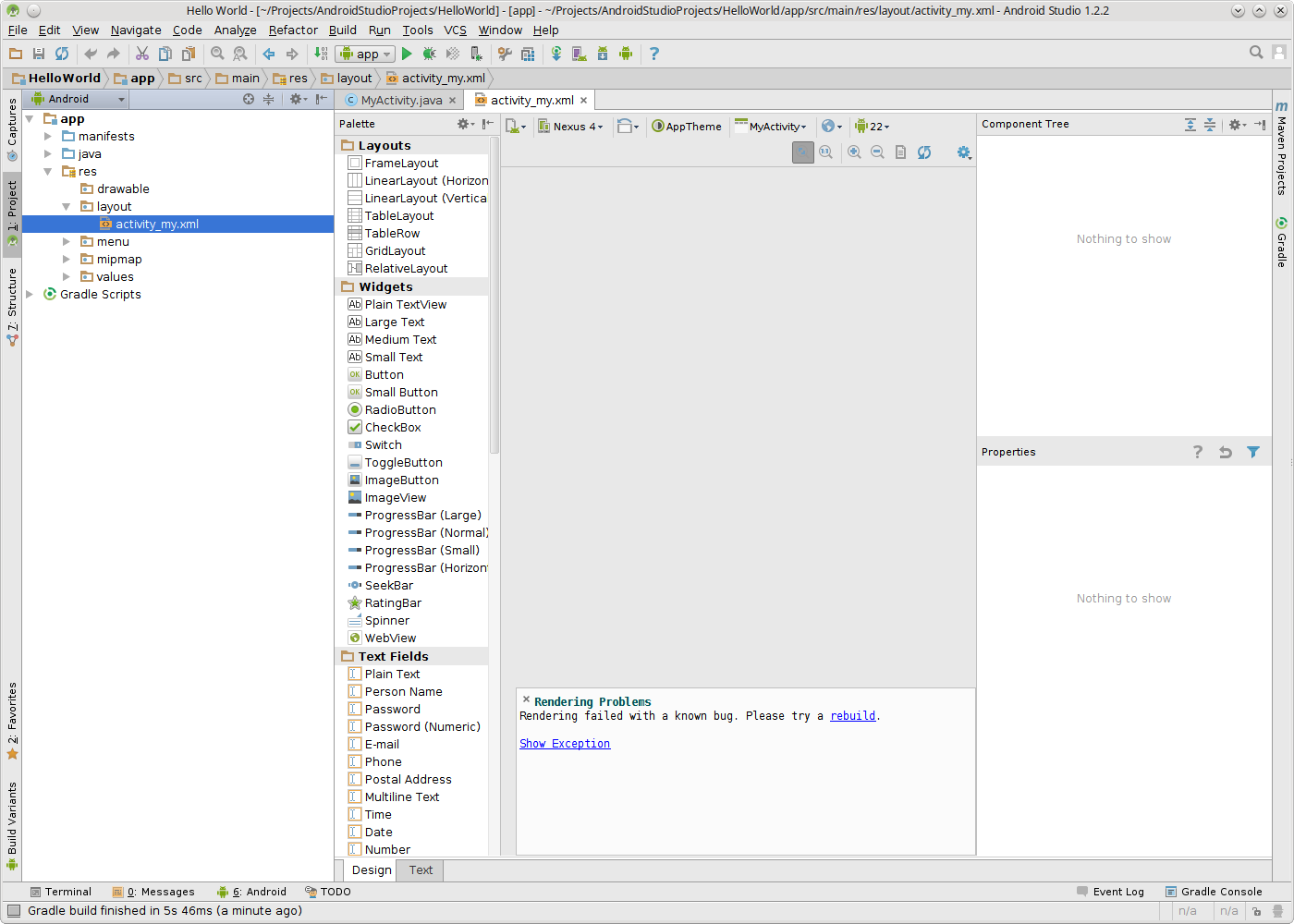The image size is (1294, 924).
Task: Toggle the Structure tool window
Action: coord(12,307)
